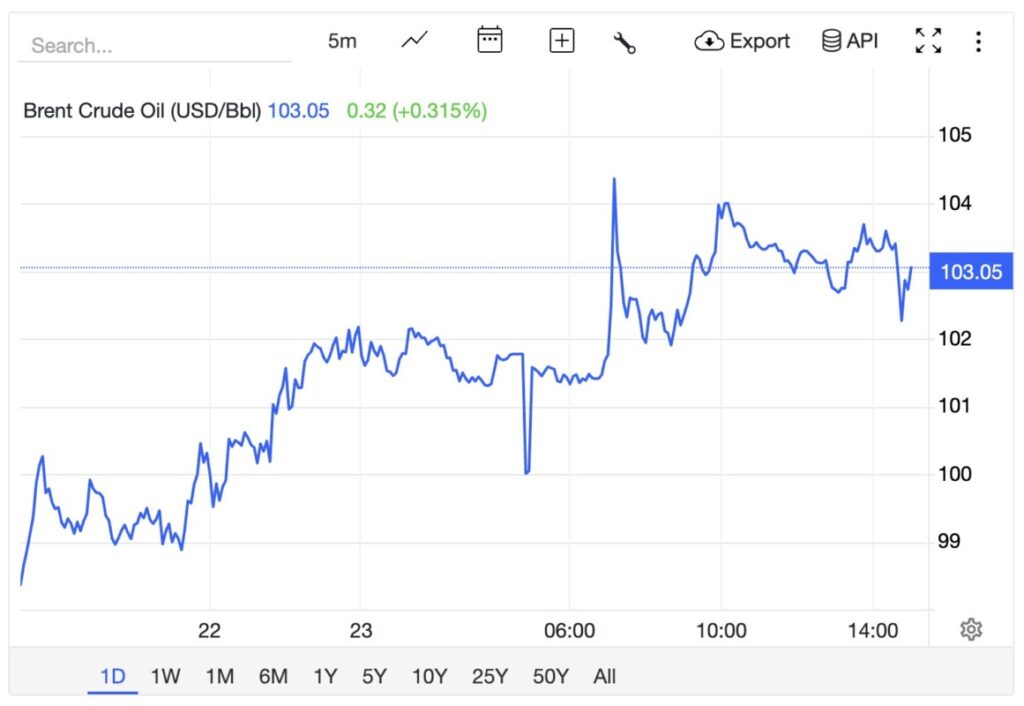Select the 6M chart view
The height and width of the screenshot is (706, 1024).
[273, 676]
